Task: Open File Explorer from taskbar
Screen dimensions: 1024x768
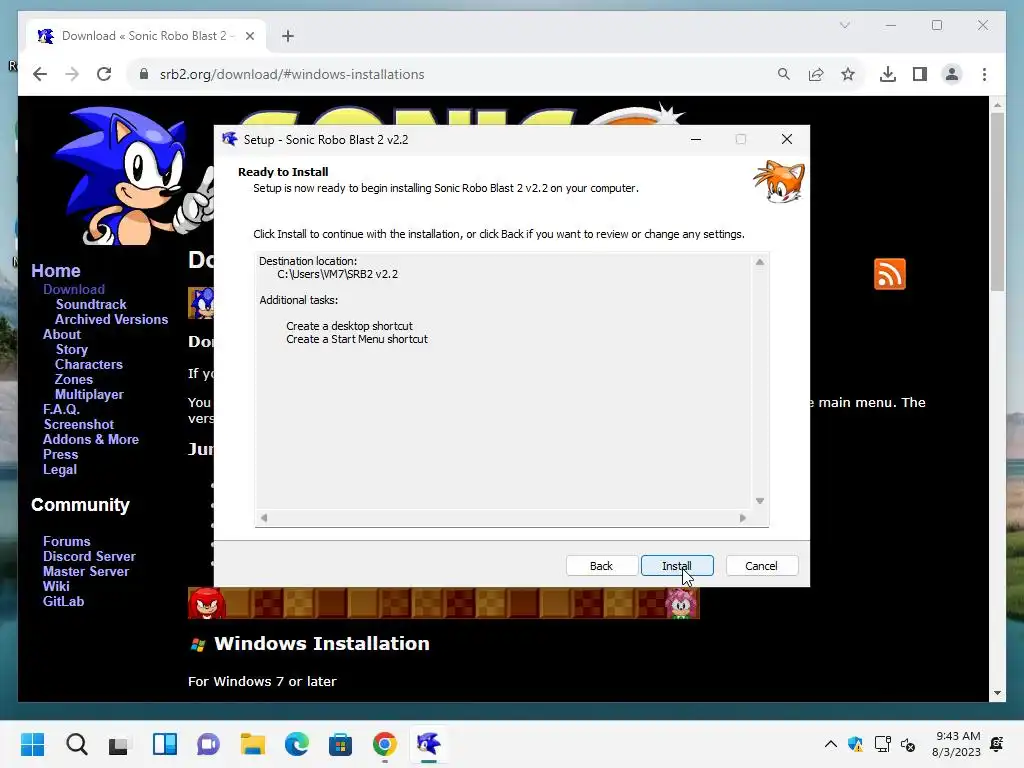Action: coord(252,744)
